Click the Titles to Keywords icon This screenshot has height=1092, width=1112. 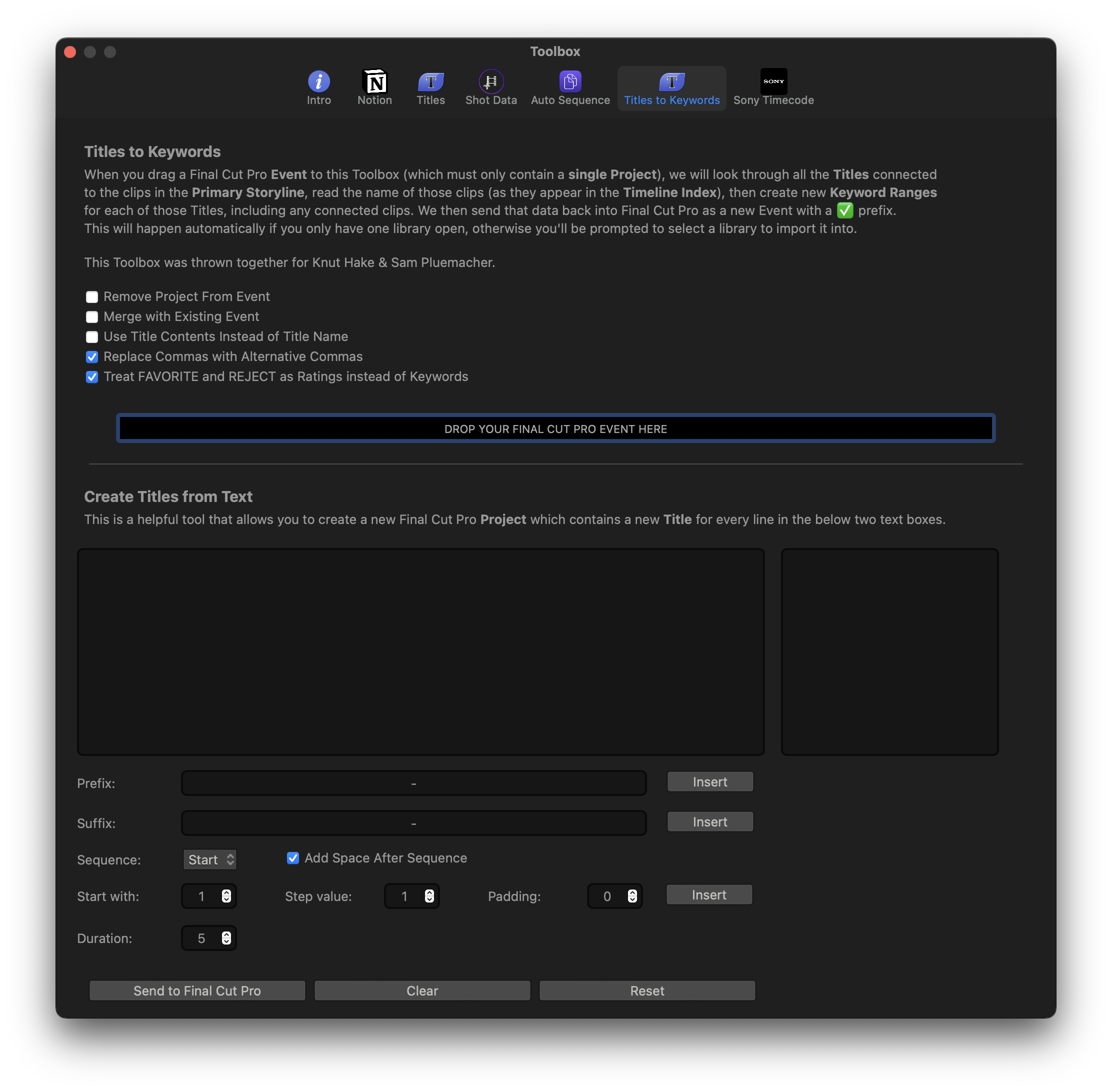[671, 82]
